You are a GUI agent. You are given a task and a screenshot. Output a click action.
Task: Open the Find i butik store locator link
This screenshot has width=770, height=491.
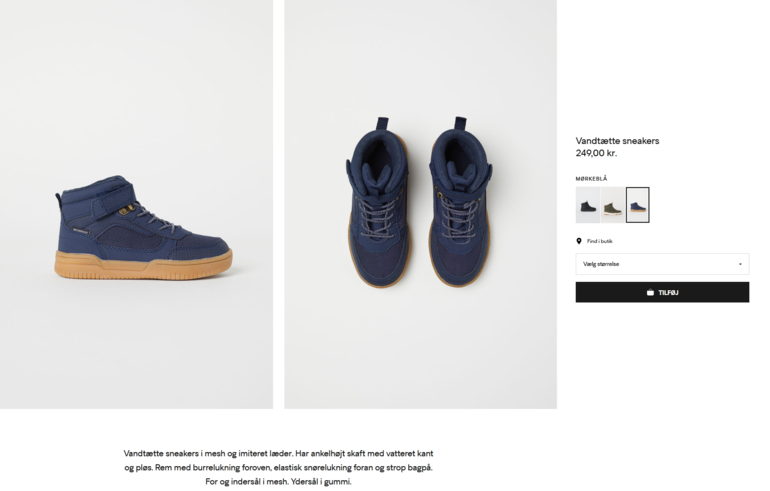(x=600, y=241)
